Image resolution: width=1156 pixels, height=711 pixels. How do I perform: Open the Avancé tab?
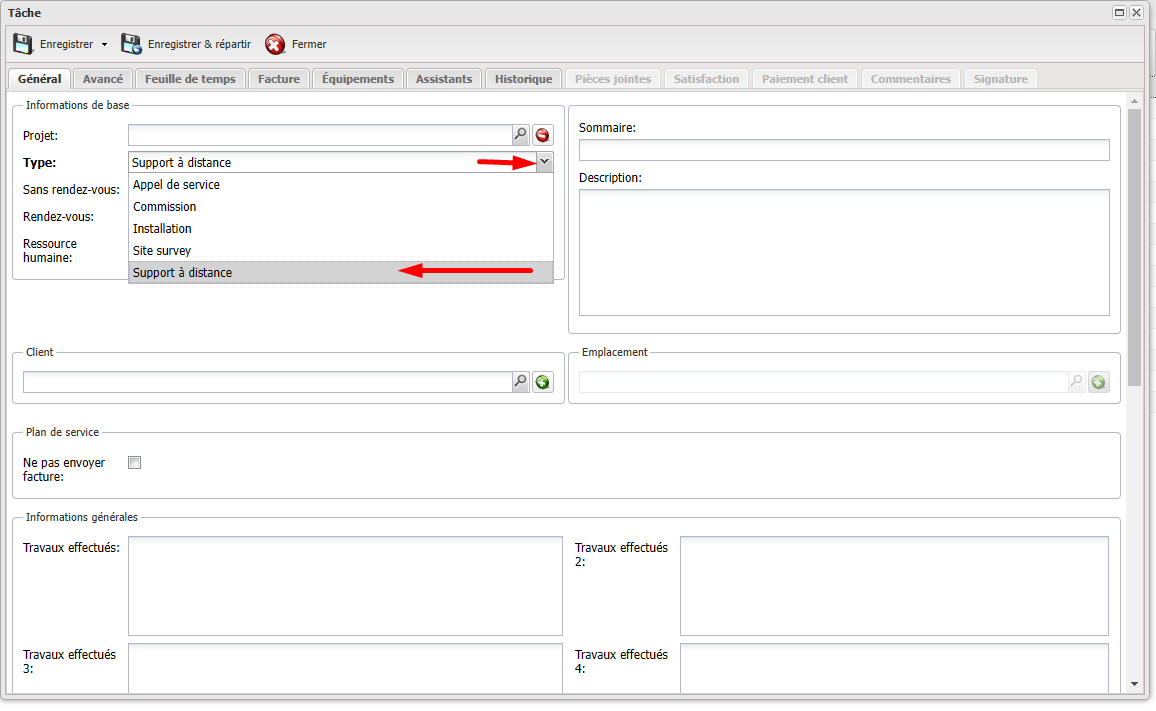point(102,79)
